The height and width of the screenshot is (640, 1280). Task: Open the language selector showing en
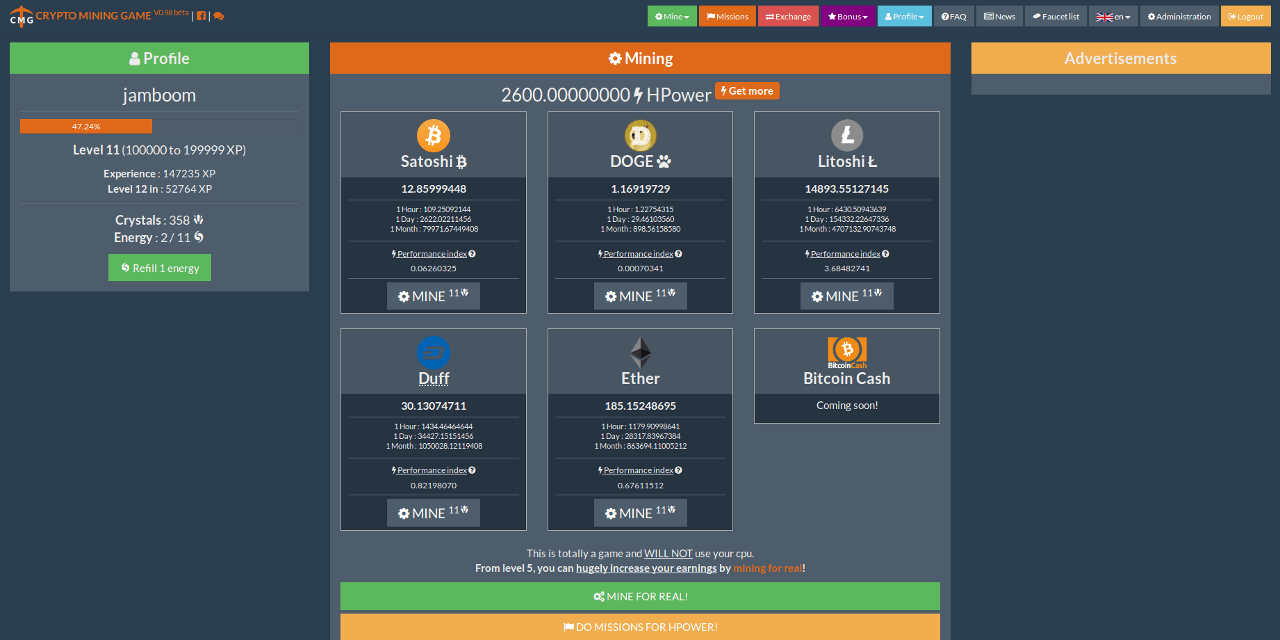(1114, 16)
